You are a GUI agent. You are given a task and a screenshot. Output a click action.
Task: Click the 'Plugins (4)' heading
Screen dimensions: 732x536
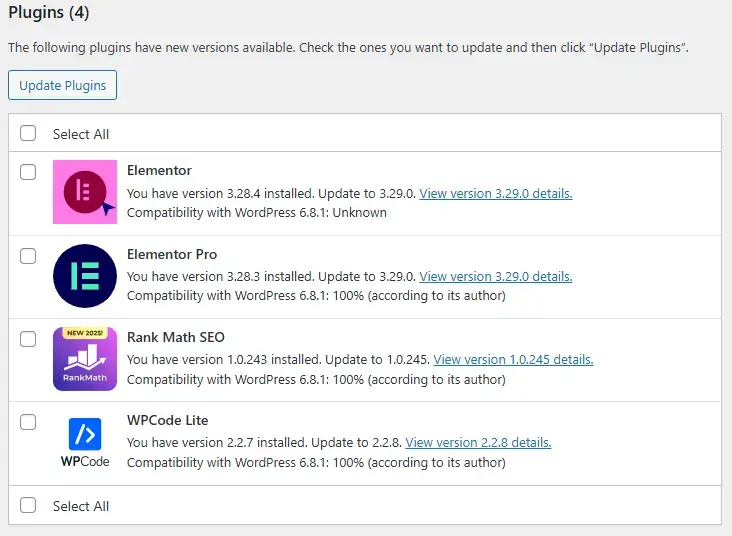(49, 12)
